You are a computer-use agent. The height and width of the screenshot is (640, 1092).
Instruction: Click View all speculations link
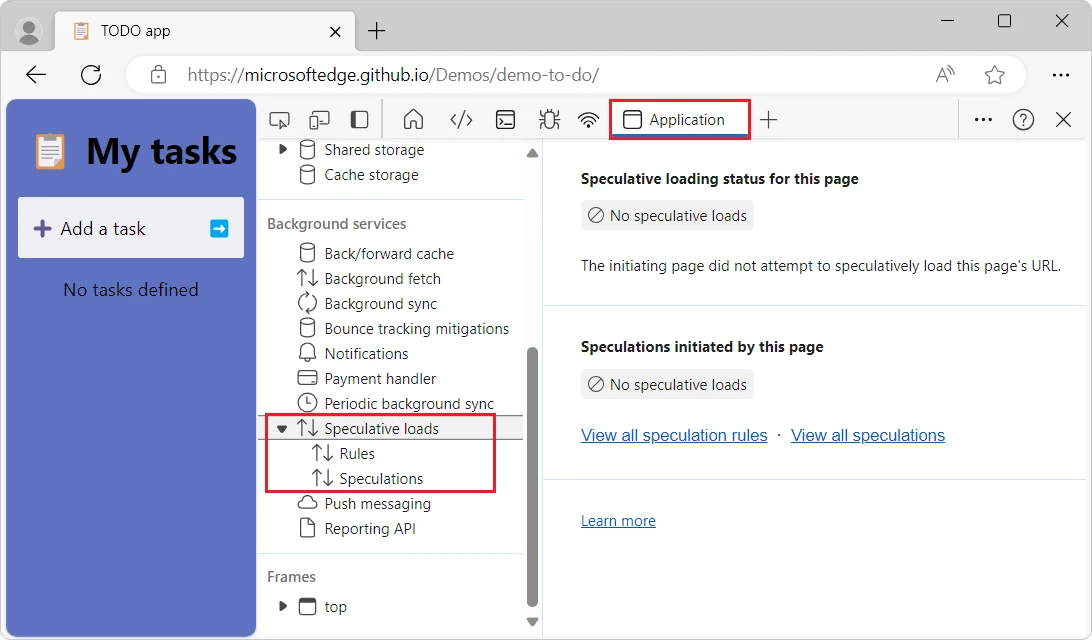coord(868,435)
